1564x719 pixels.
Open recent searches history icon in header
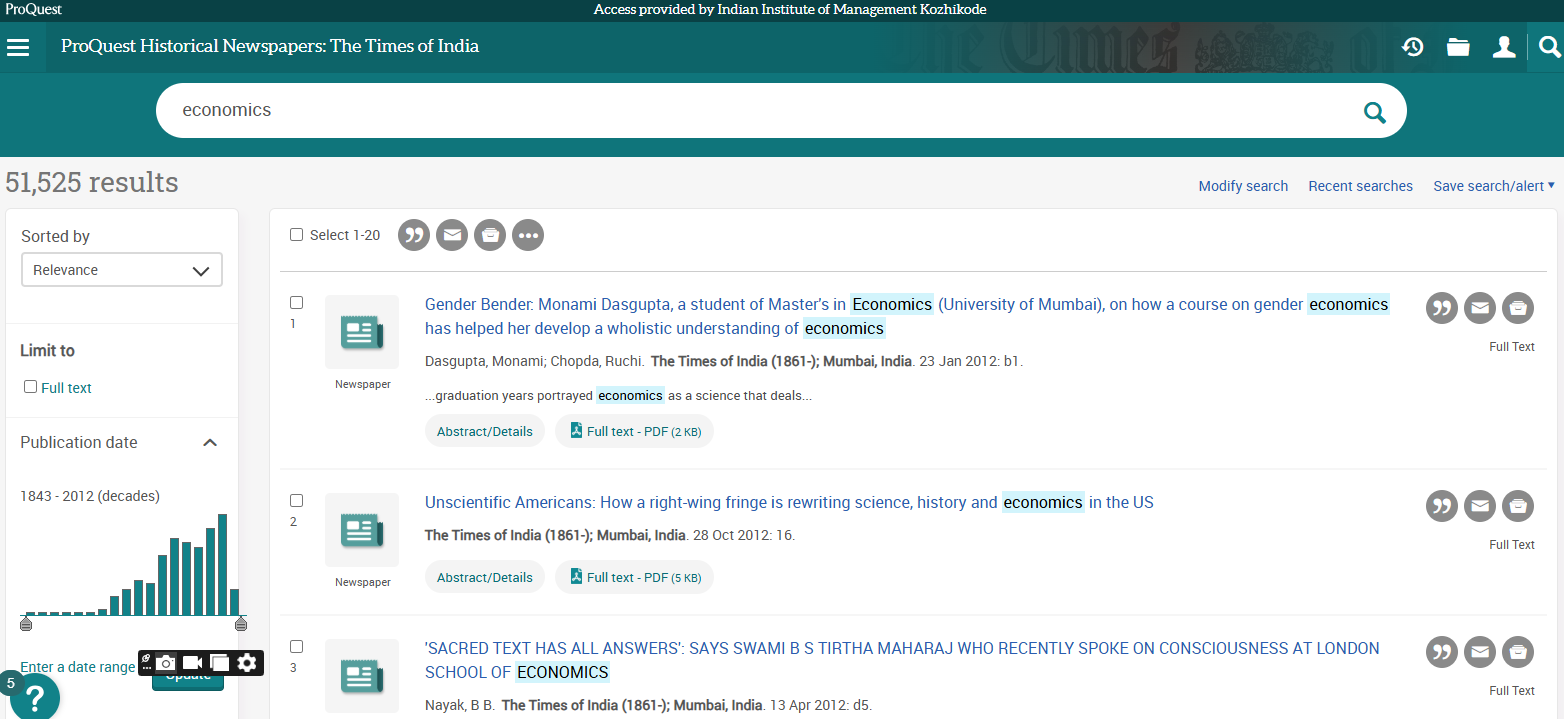[x=1412, y=47]
